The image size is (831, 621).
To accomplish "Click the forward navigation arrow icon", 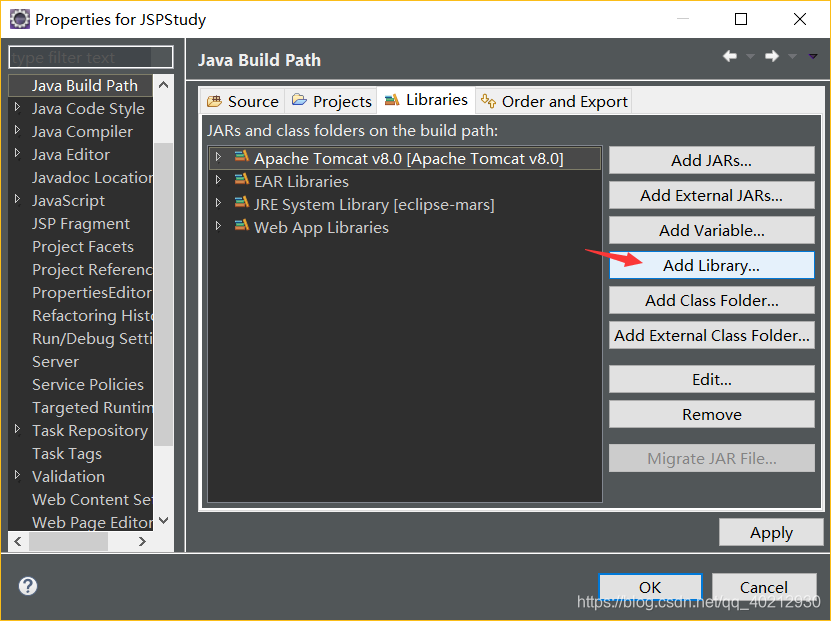I will tap(772, 56).
